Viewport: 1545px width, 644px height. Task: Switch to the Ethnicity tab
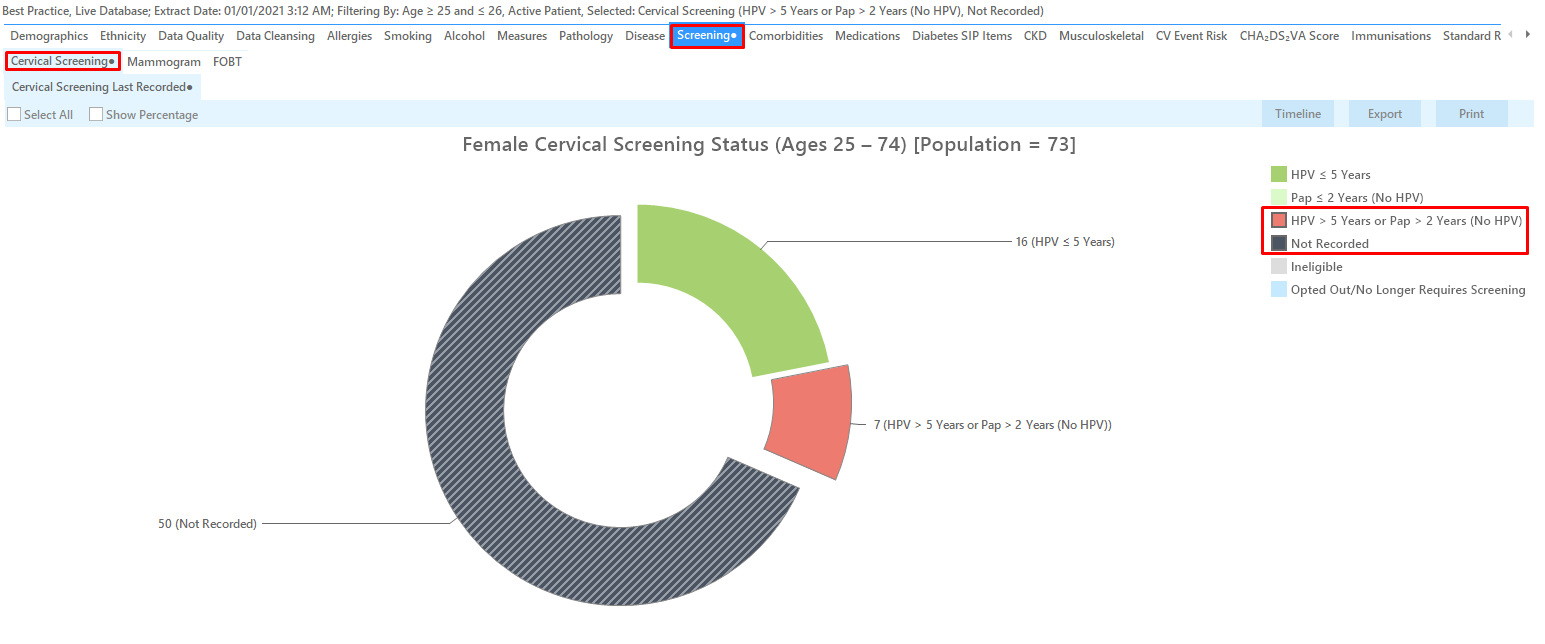click(123, 36)
